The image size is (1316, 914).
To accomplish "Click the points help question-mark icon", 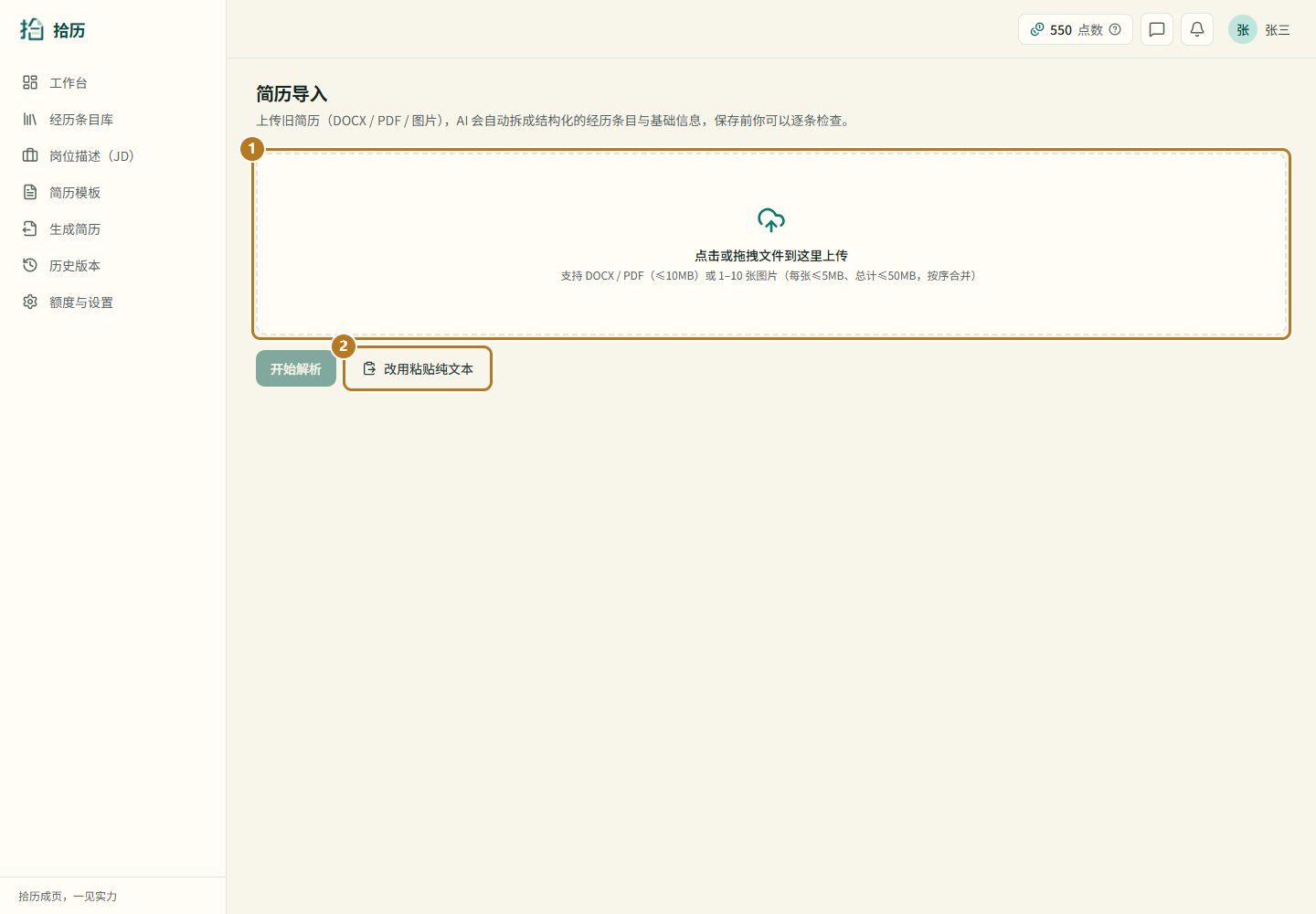I will point(1115,29).
